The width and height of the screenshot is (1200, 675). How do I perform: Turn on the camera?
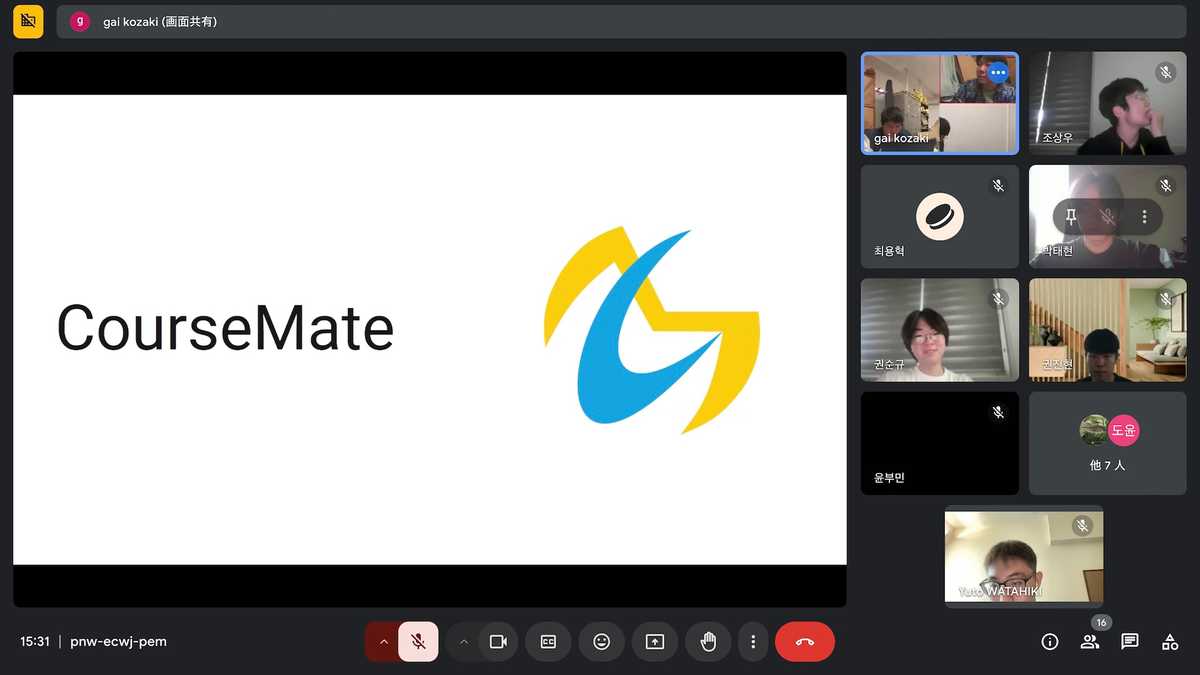[498, 642]
